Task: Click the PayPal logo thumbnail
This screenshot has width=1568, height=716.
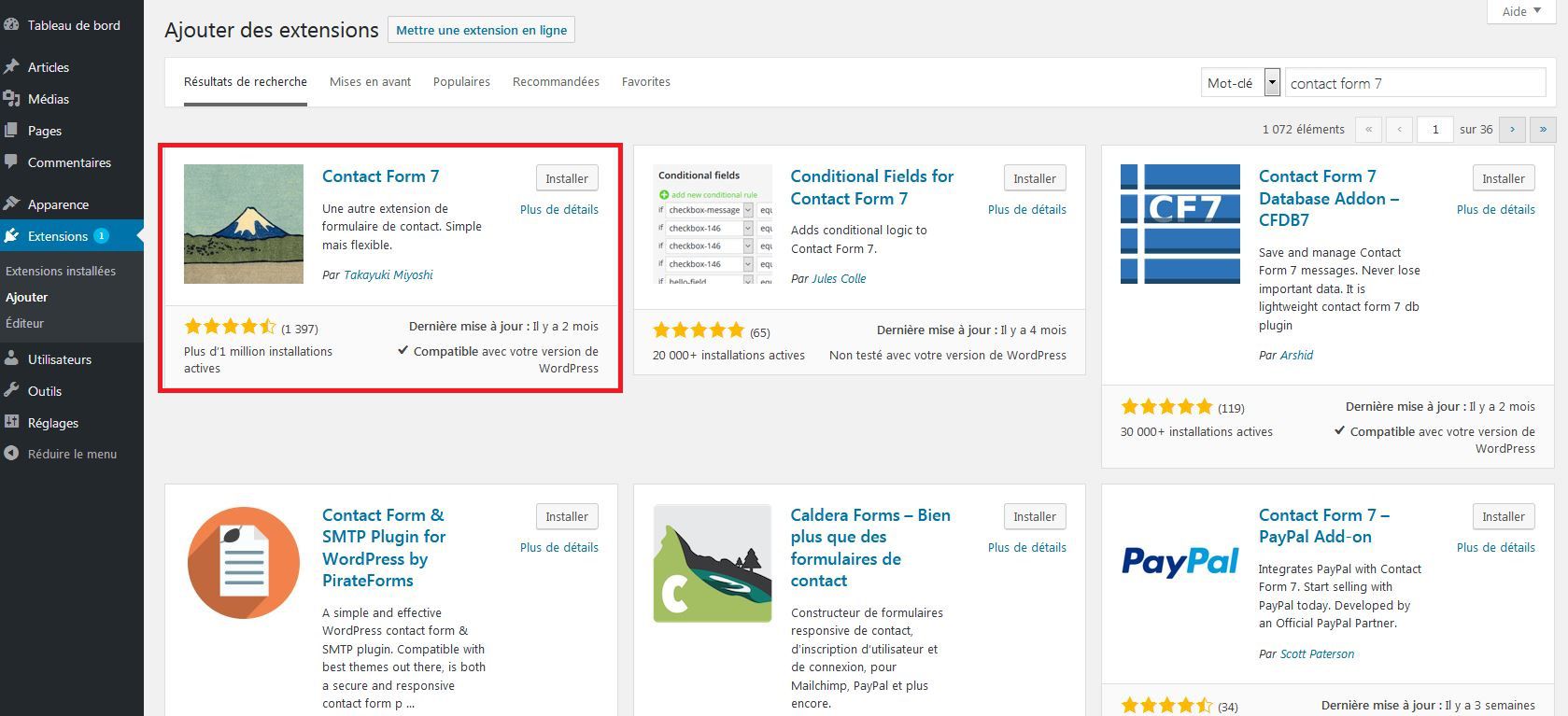Action: [x=1180, y=563]
